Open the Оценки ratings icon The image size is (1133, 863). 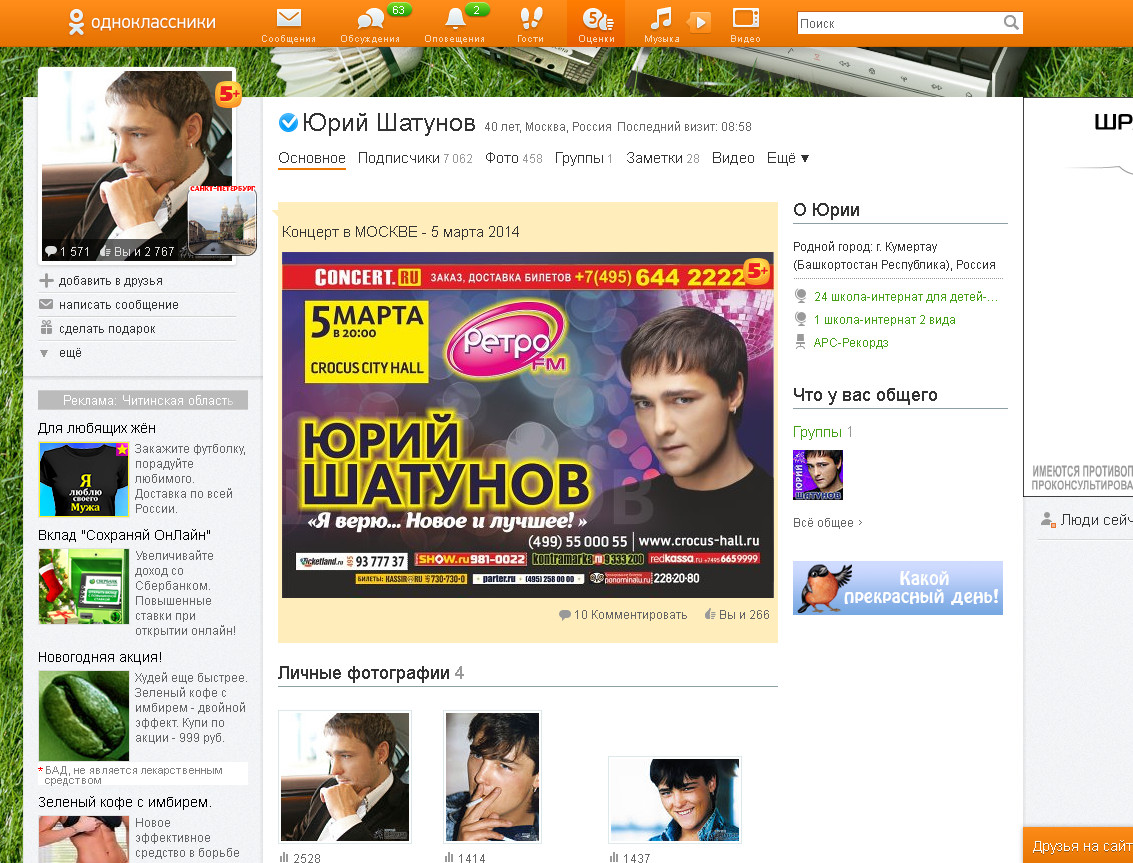[x=596, y=19]
